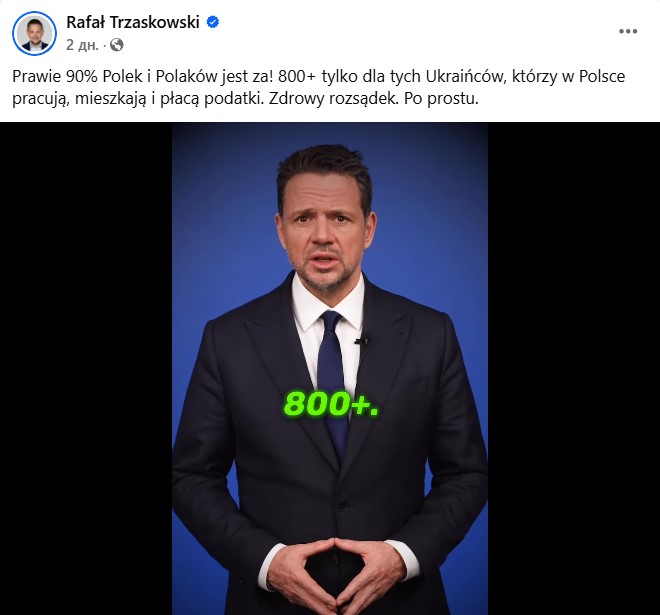Viewport: 660px width, 615px height.
Task: Click the globe public audience icon
Action: 117,45
